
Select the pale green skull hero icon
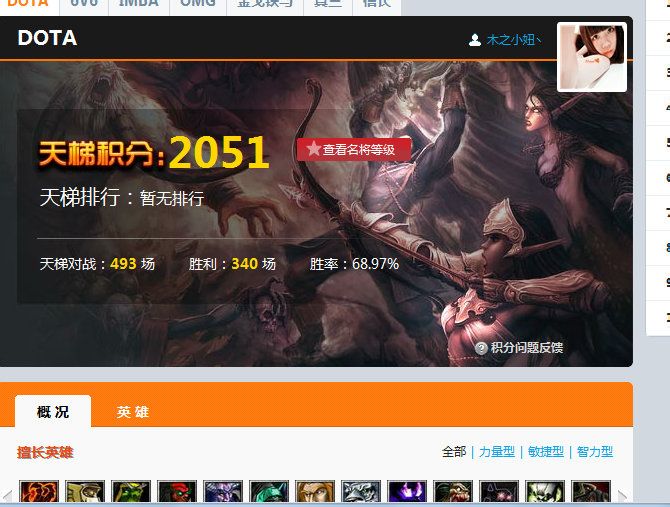[x=545, y=491]
